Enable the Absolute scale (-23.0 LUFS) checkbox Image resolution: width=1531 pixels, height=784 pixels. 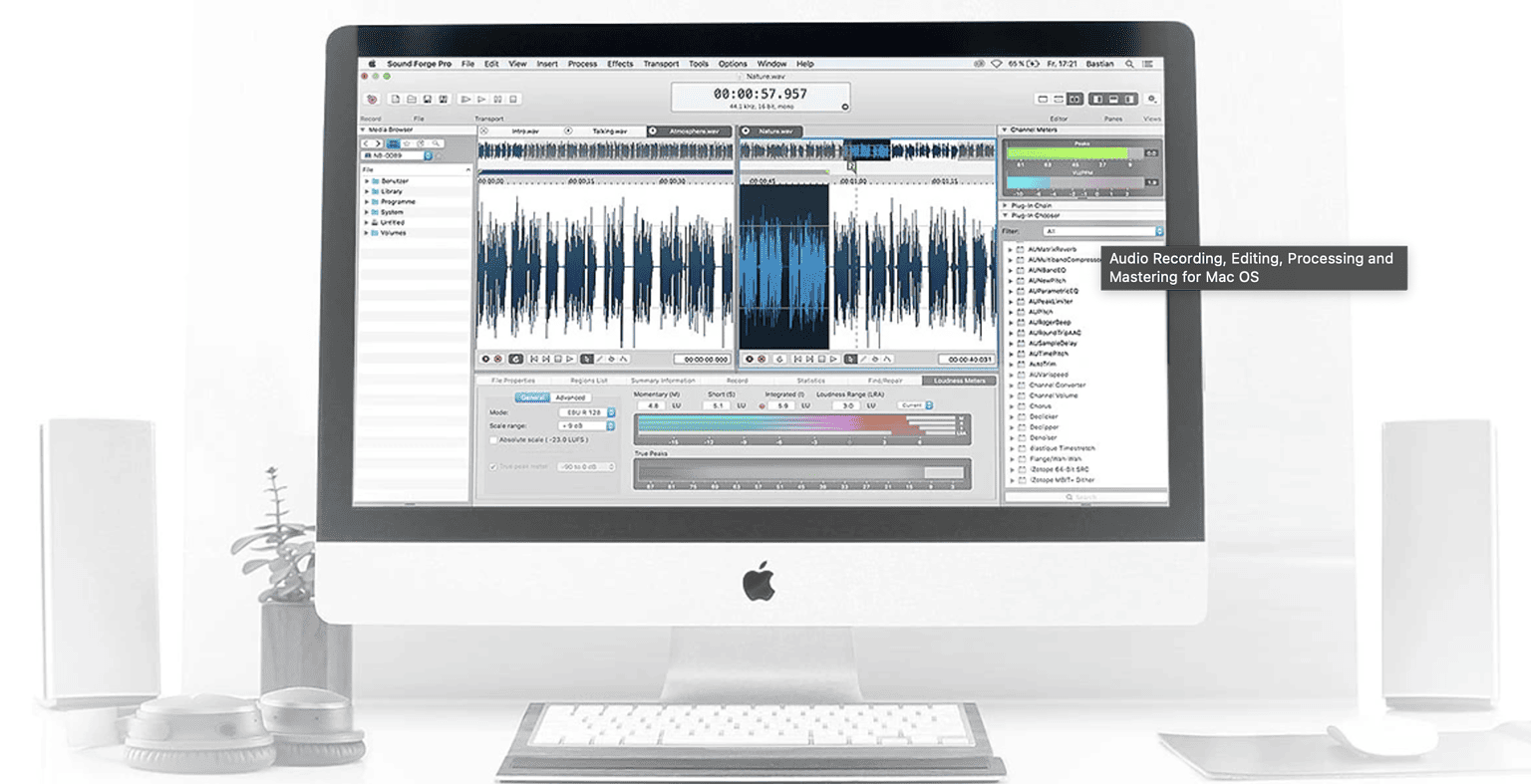point(493,439)
